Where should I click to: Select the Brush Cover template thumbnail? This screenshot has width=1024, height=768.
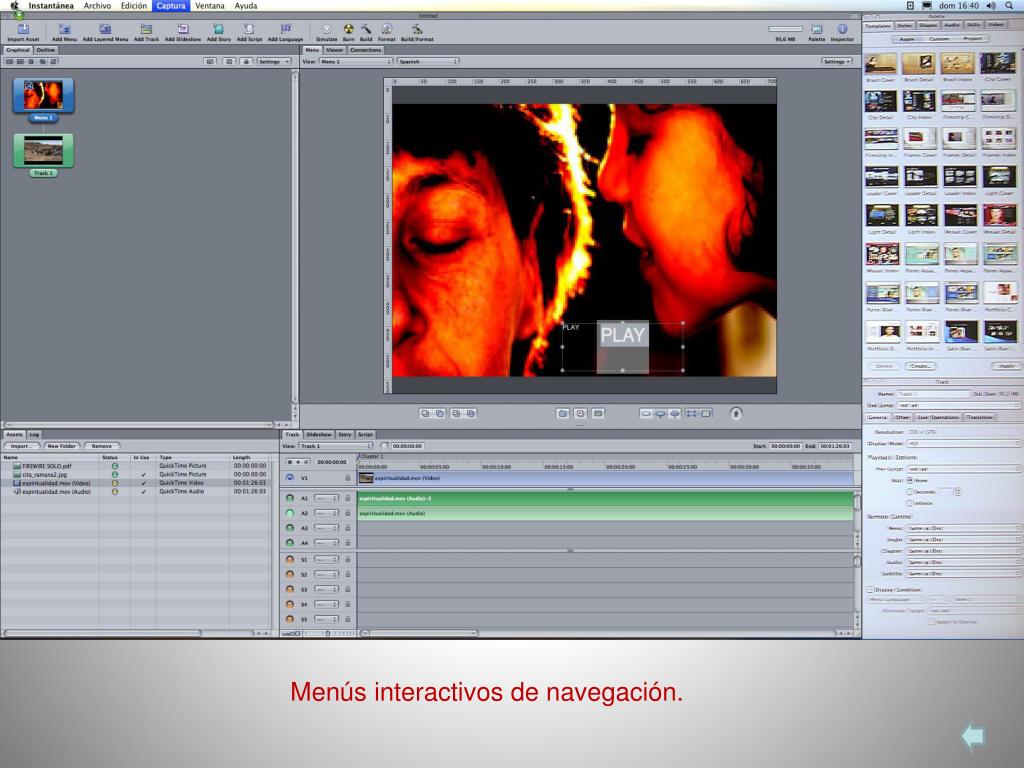[x=881, y=63]
